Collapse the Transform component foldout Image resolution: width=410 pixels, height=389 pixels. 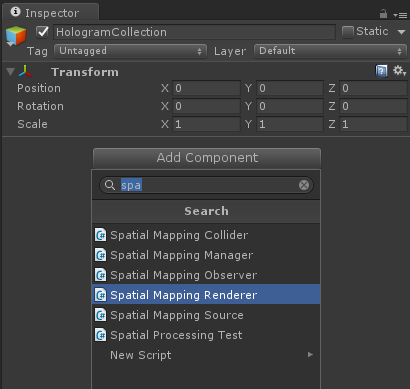pos(11,72)
